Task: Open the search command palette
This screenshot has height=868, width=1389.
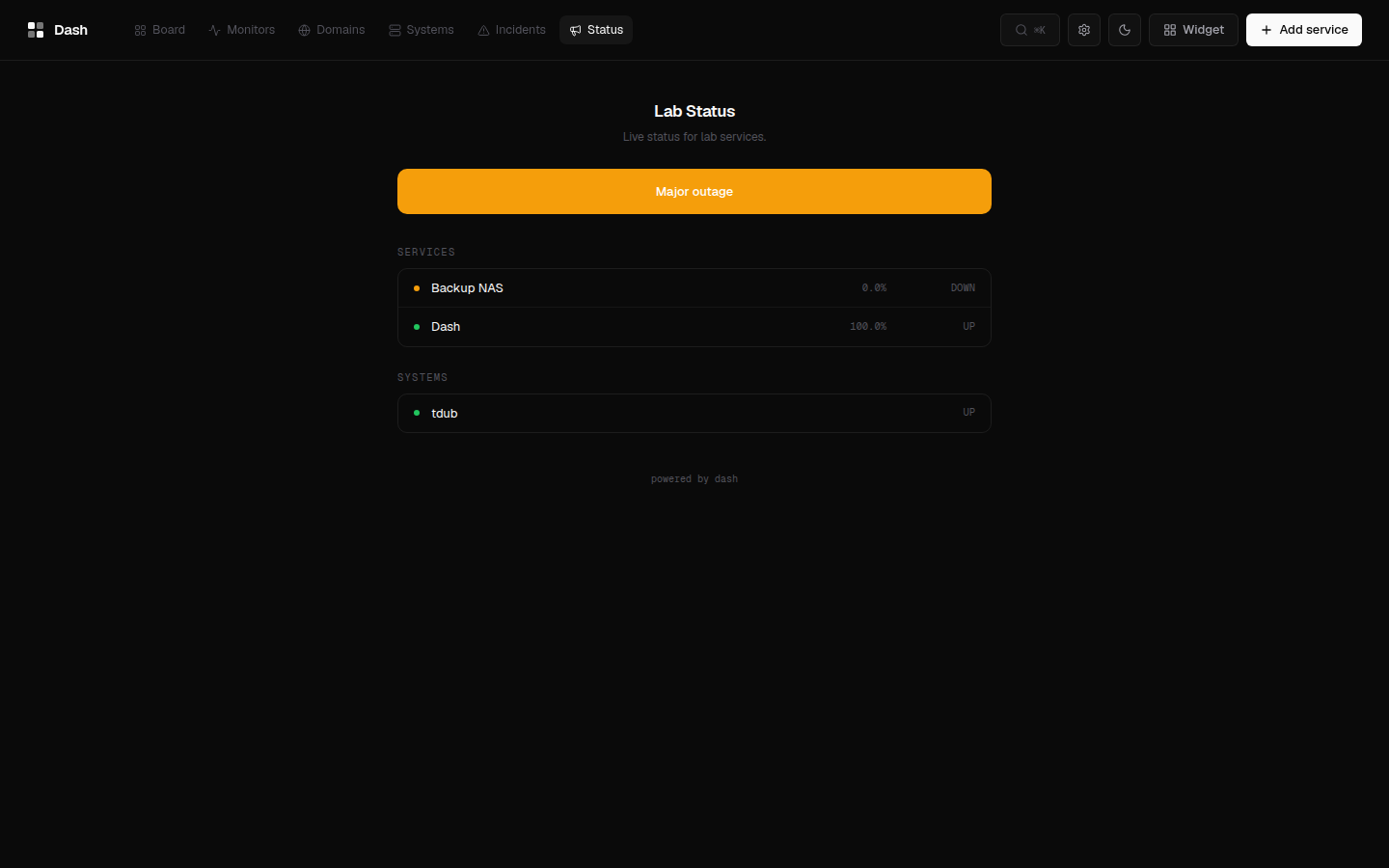Action: 1030,30
